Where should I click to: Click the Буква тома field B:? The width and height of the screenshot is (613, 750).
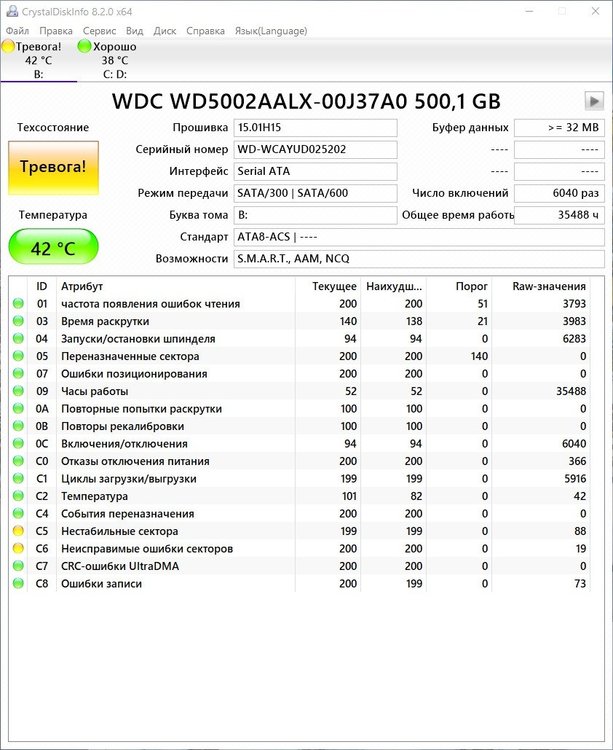click(315, 215)
